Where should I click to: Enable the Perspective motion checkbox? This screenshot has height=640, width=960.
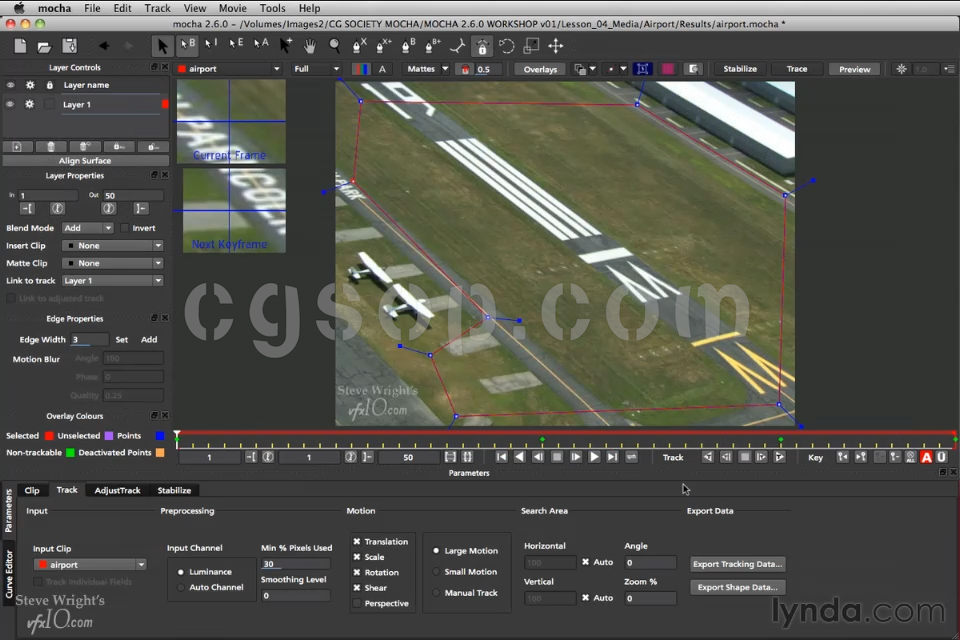pyautogui.click(x=357, y=603)
